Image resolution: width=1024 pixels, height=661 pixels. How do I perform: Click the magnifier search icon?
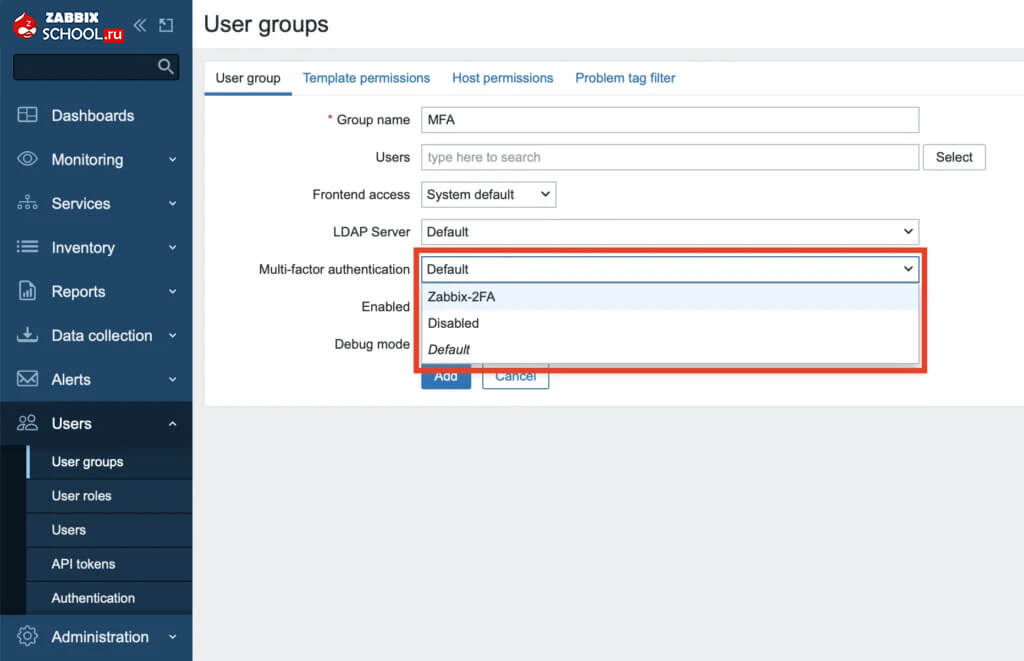[165, 66]
